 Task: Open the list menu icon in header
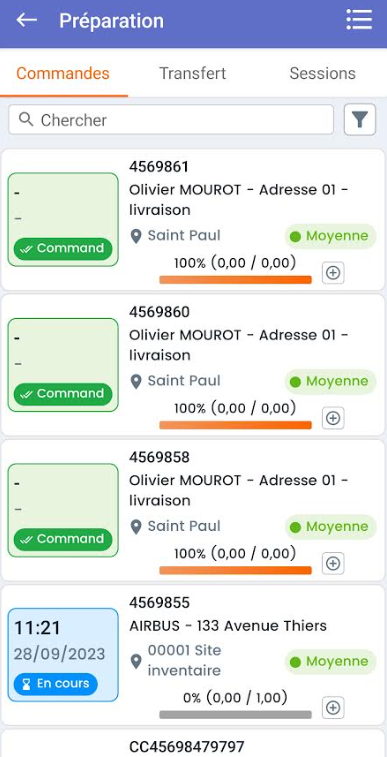coord(359,20)
